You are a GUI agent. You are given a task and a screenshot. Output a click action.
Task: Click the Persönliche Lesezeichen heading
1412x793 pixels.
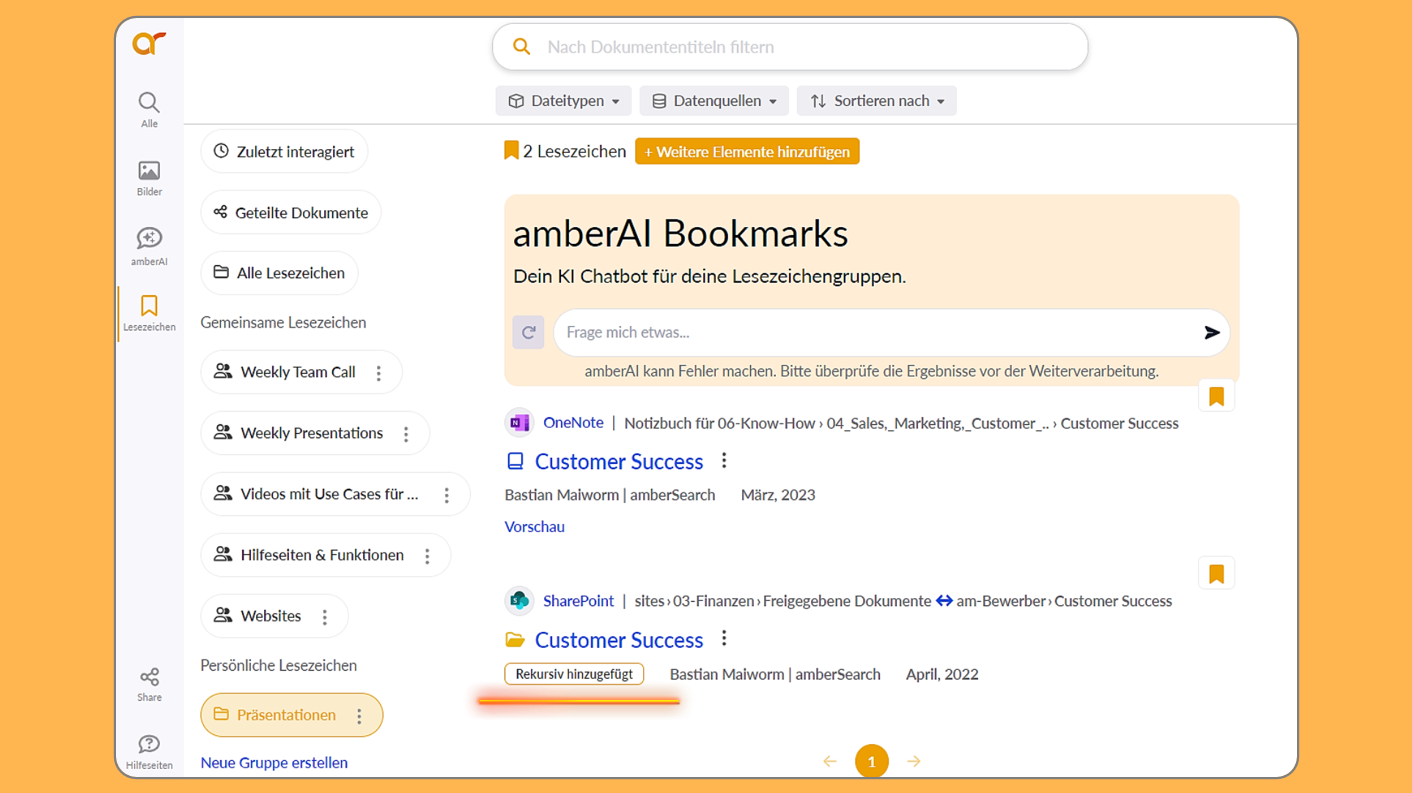tap(278, 666)
